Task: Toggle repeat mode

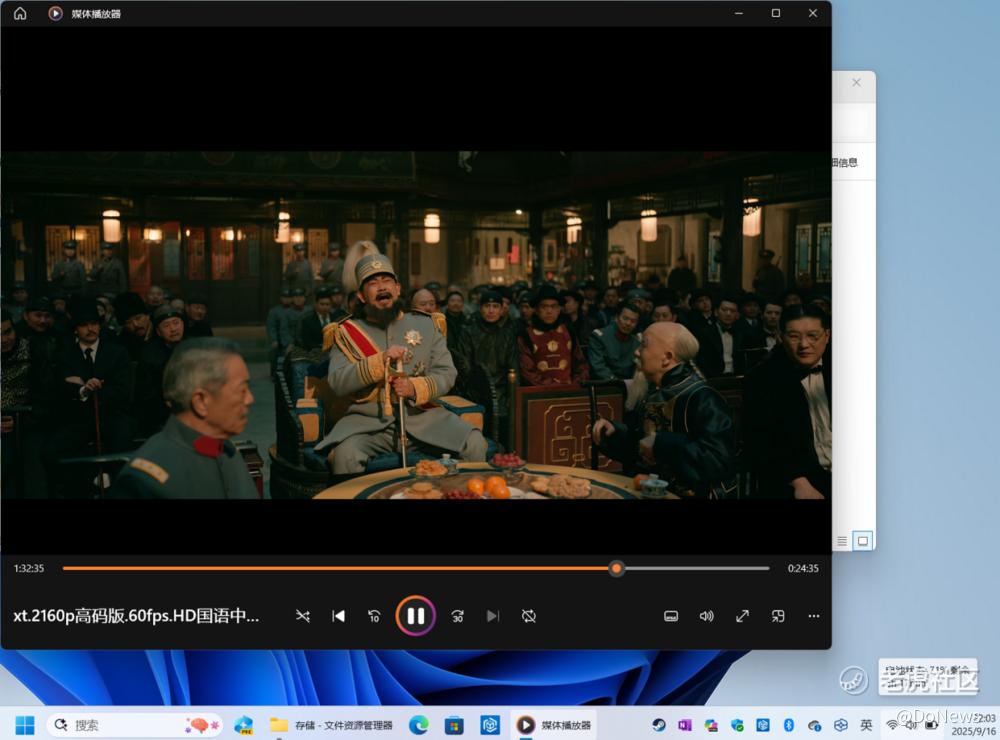Action: point(529,616)
